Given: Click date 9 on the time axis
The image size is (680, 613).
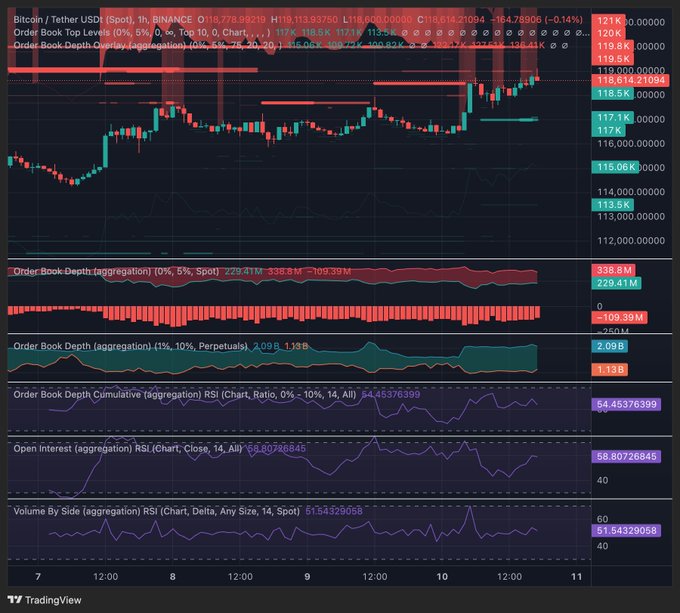Looking at the screenshot, I should tap(308, 577).
